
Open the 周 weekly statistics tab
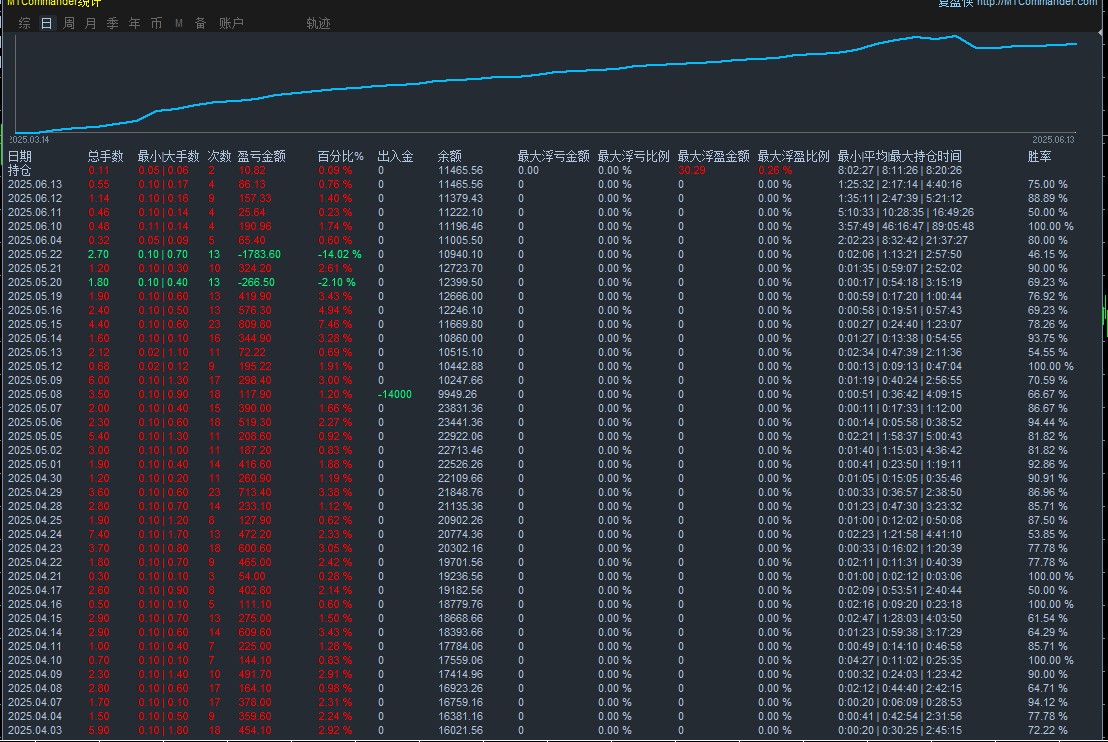(x=68, y=23)
